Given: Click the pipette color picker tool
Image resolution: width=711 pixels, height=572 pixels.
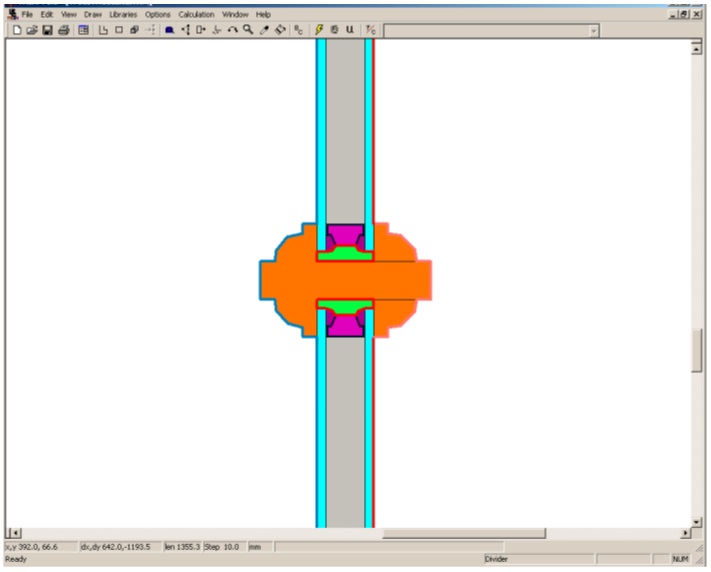Looking at the screenshot, I should [264, 30].
